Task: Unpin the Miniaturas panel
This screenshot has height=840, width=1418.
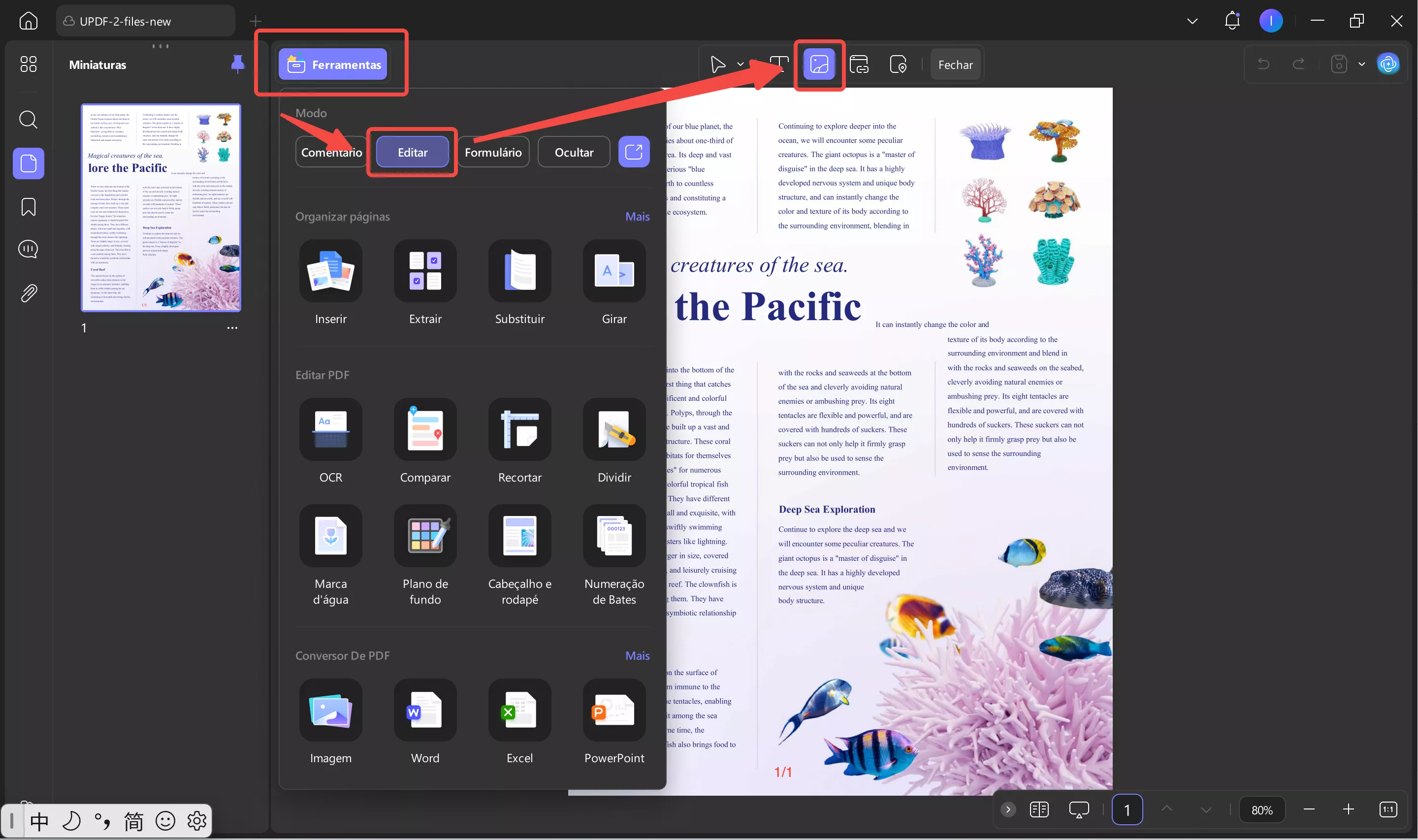Action: (x=238, y=64)
